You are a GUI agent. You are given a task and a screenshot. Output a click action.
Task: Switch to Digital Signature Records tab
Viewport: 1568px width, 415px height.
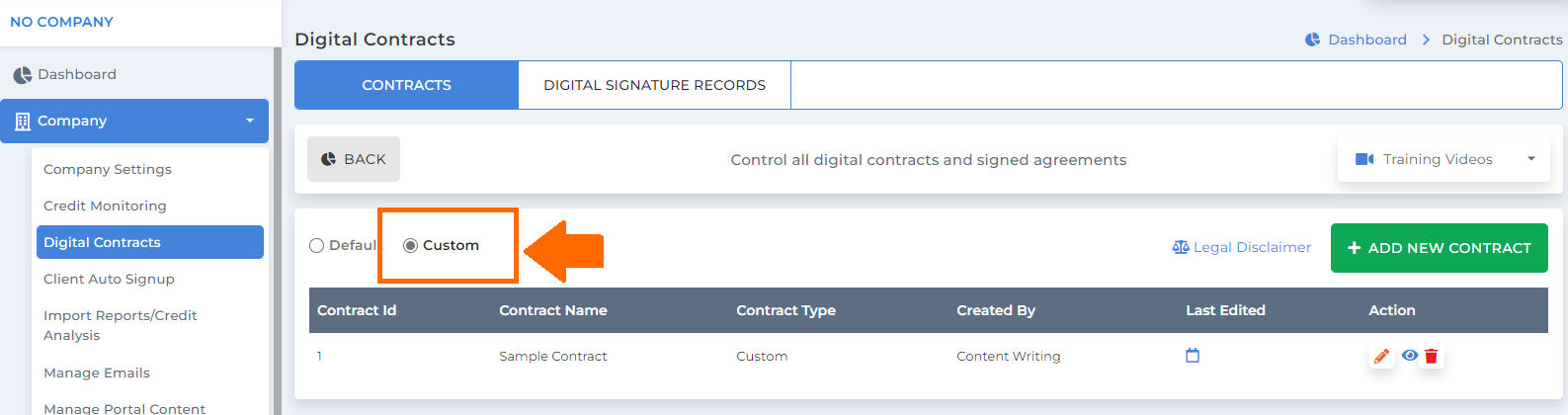(654, 85)
